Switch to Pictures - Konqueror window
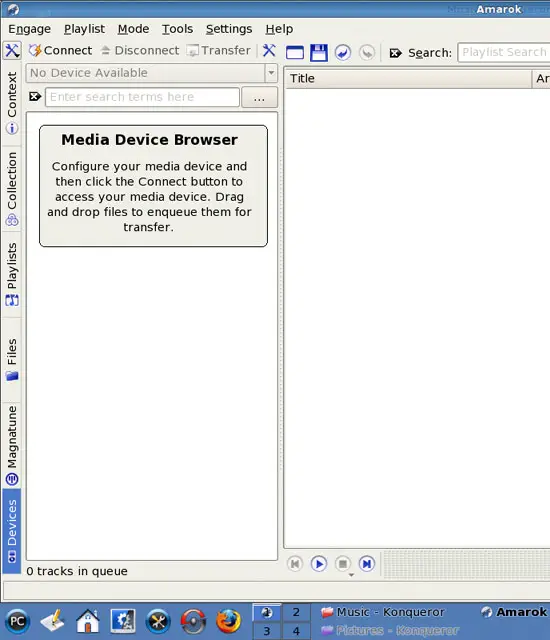This screenshot has width=550, height=640. point(390,631)
